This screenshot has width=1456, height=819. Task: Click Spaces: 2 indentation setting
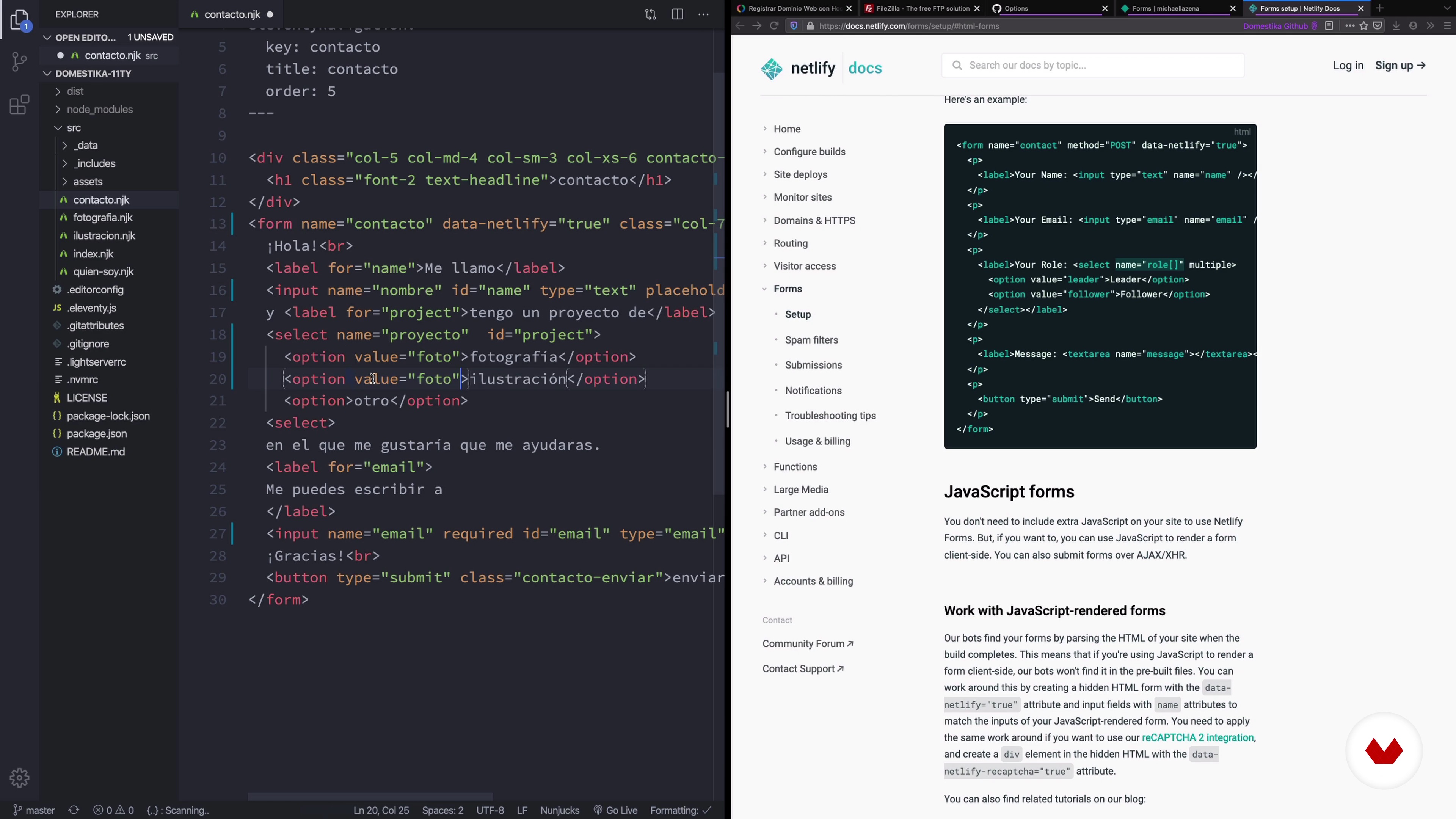pos(442,810)
